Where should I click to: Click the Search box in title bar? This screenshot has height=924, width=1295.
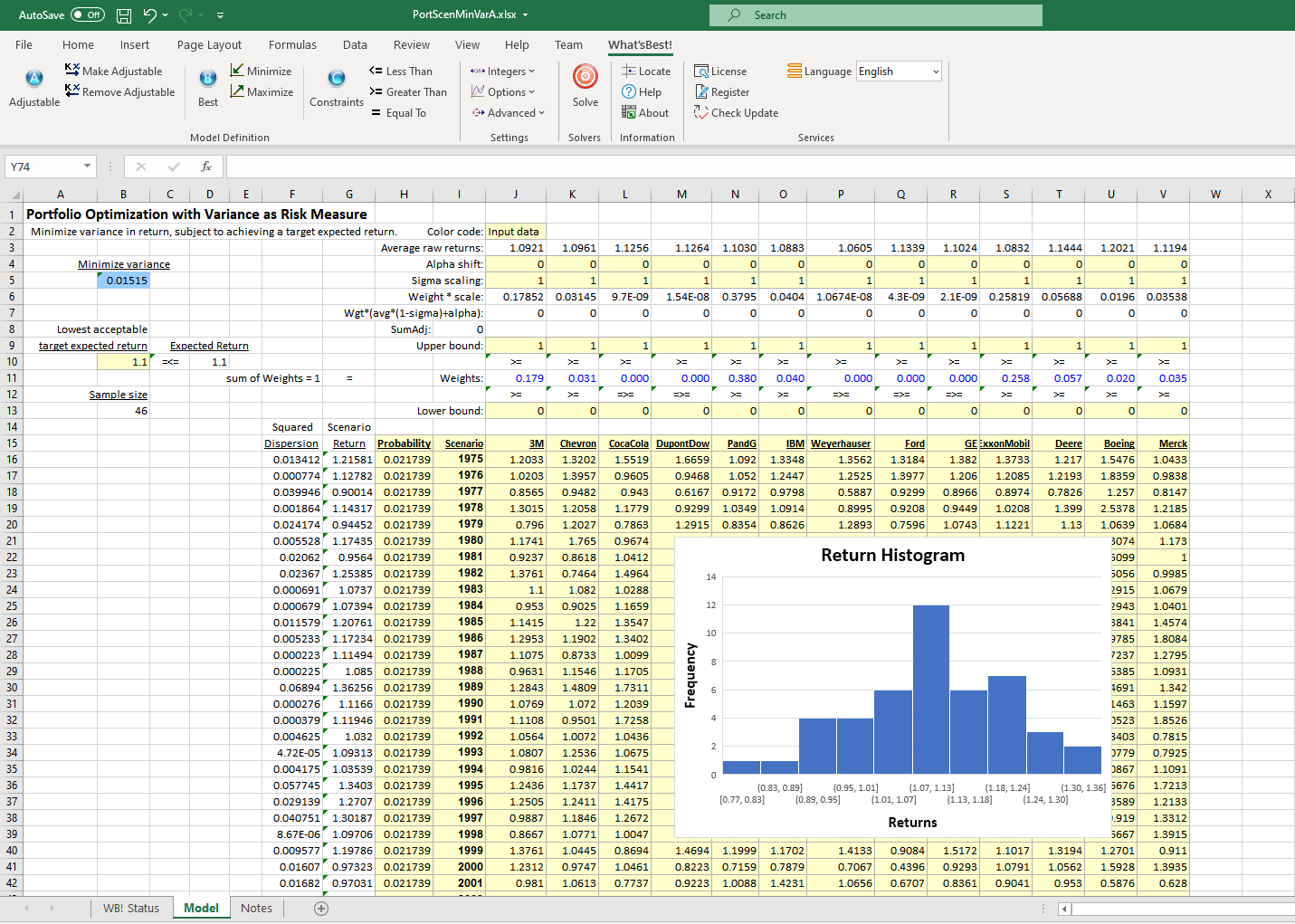click(875, 15)
